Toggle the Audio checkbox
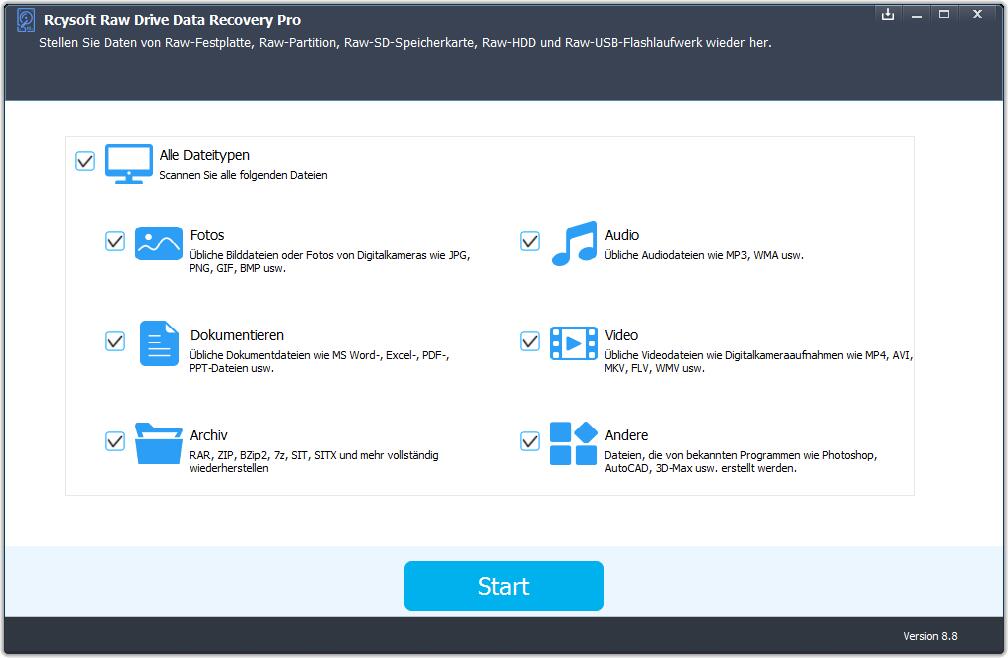 tap(530, 241)
